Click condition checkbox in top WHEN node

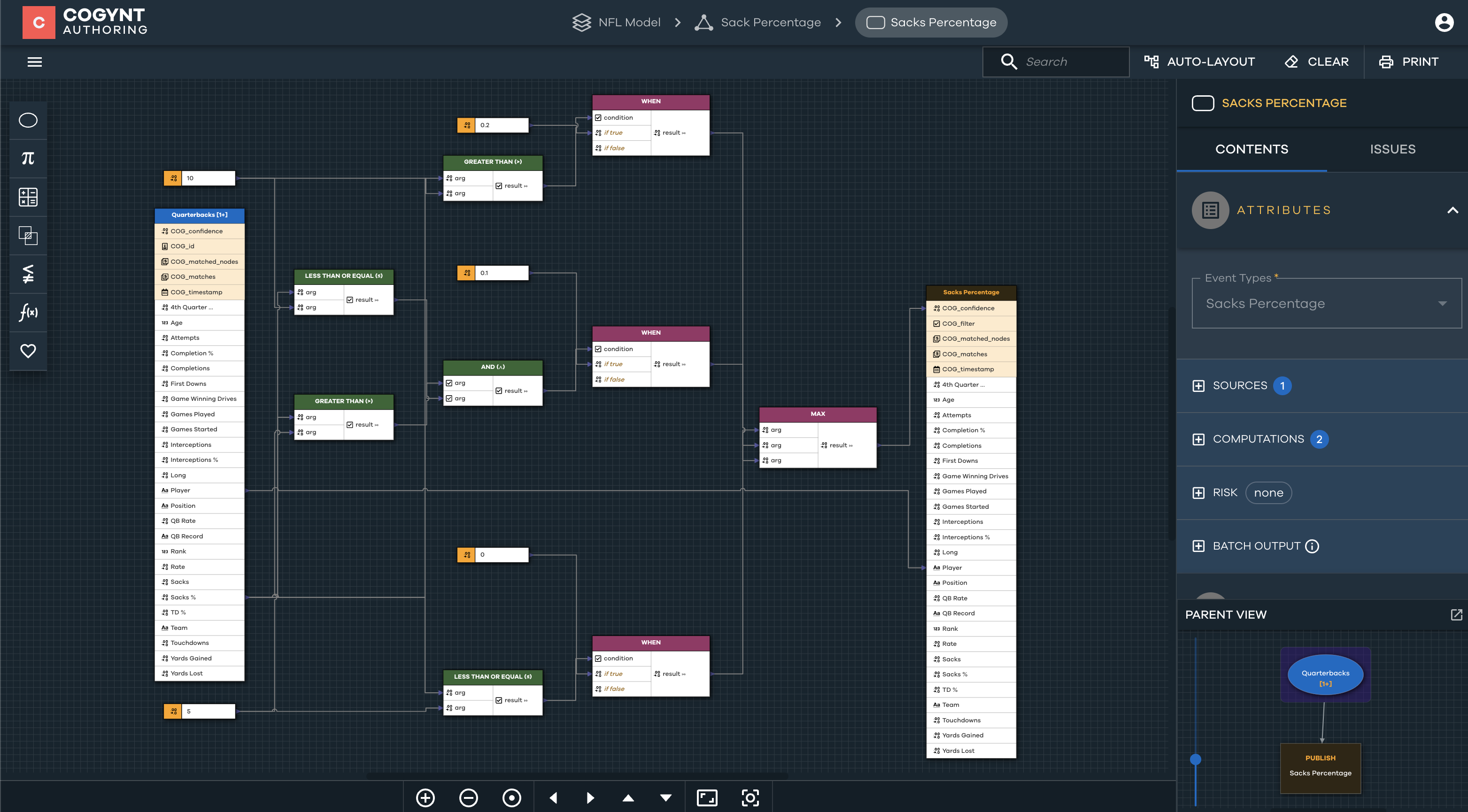pyautogui.click(x=598, y=118)
